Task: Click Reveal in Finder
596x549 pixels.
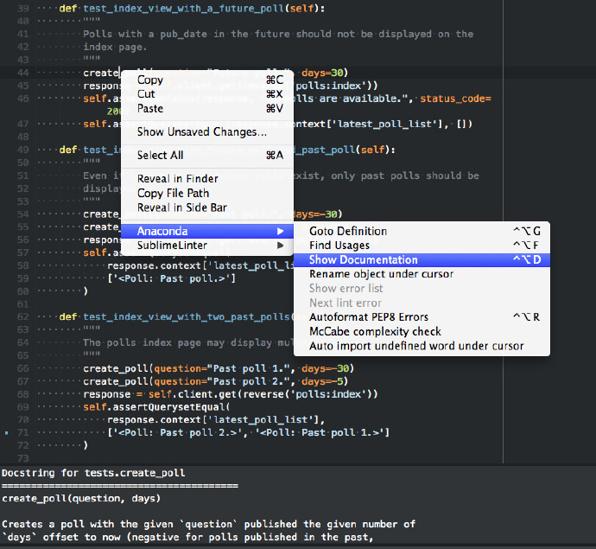Action: [x=207, y=179]
